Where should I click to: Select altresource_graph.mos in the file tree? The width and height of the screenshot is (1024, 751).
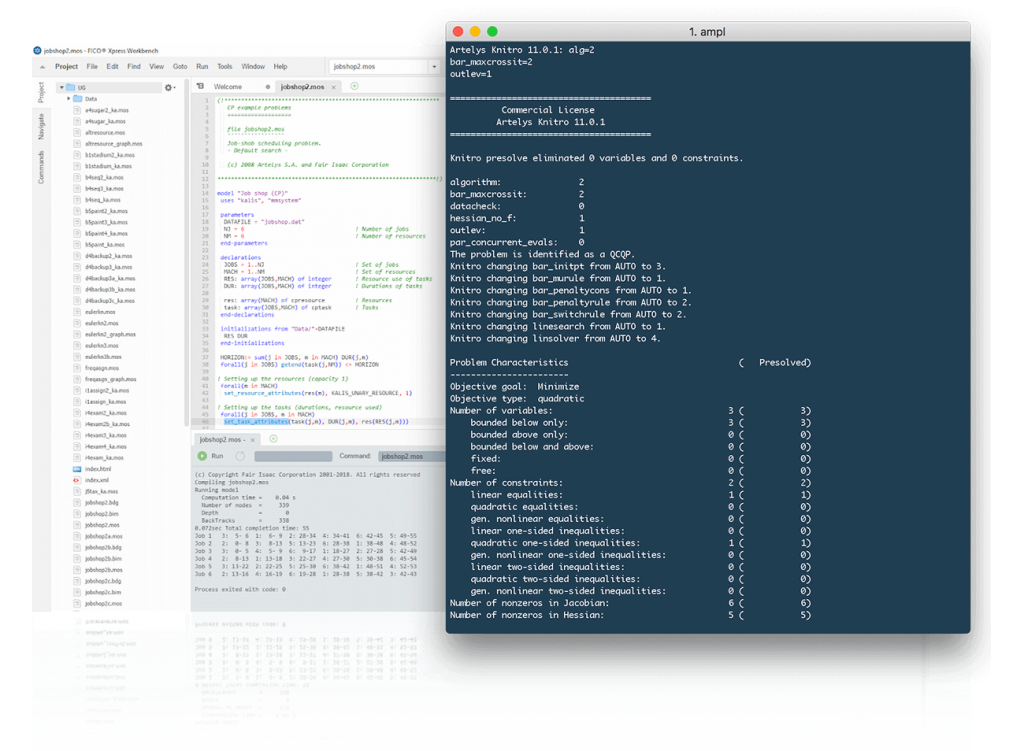point(113,143)
